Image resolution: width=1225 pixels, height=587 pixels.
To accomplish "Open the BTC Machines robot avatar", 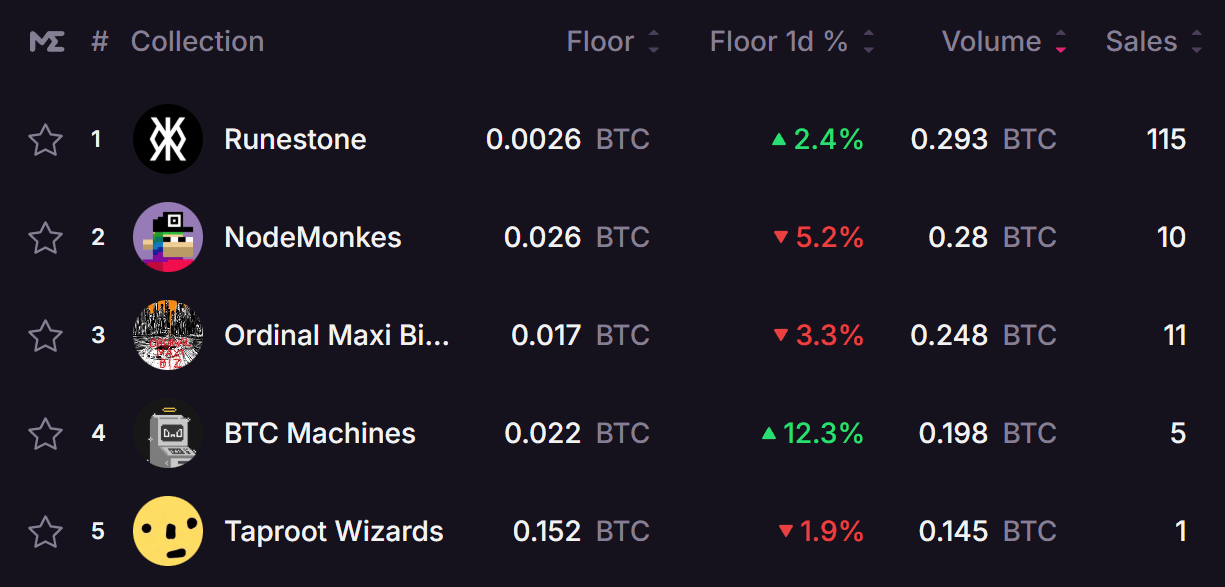I will [168, 433].
